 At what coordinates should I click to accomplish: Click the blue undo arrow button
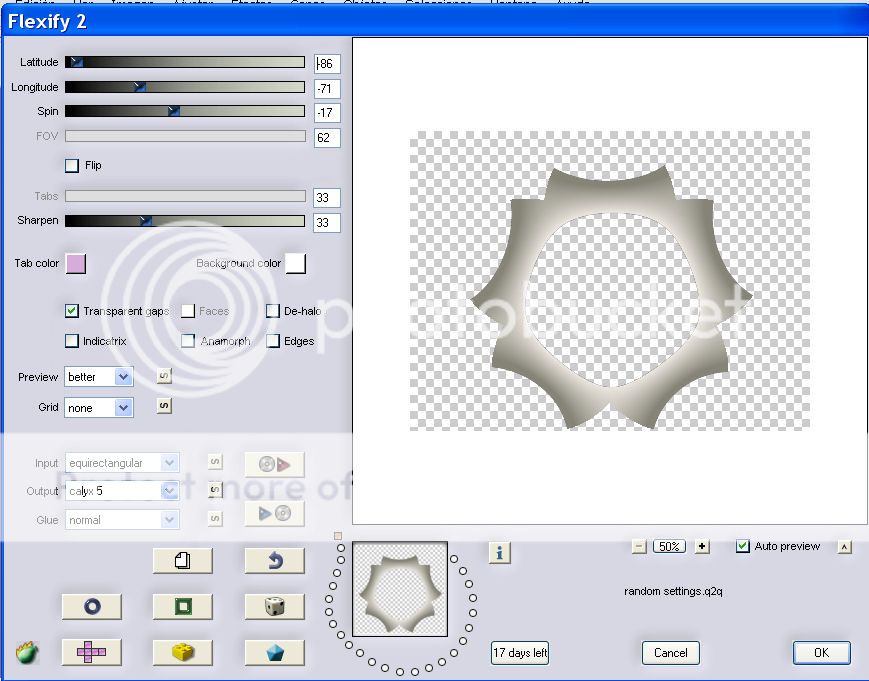click(274, 561)
